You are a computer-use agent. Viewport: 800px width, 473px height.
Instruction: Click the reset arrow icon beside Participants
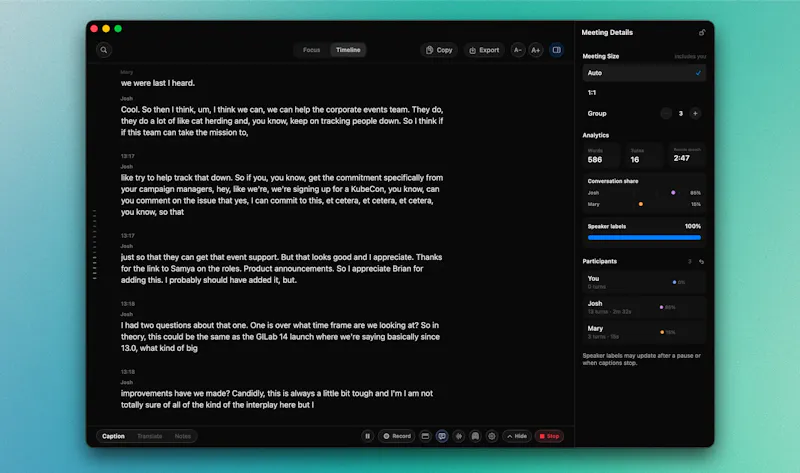pyautogui.click(x=702, y=262)
